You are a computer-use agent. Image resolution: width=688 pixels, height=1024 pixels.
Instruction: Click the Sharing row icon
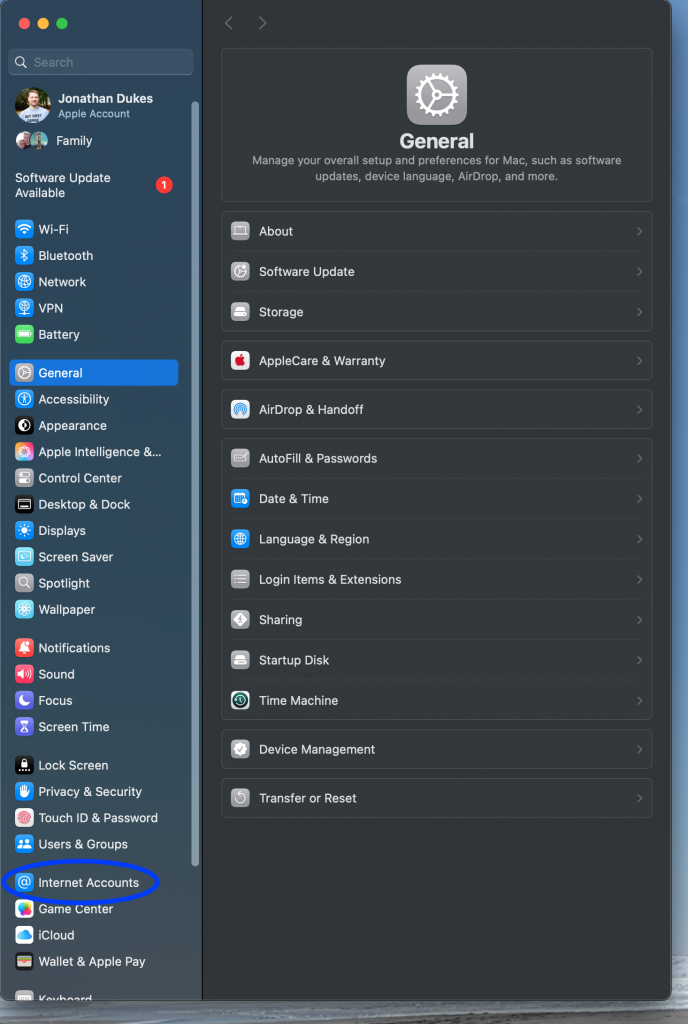point(240,620)
